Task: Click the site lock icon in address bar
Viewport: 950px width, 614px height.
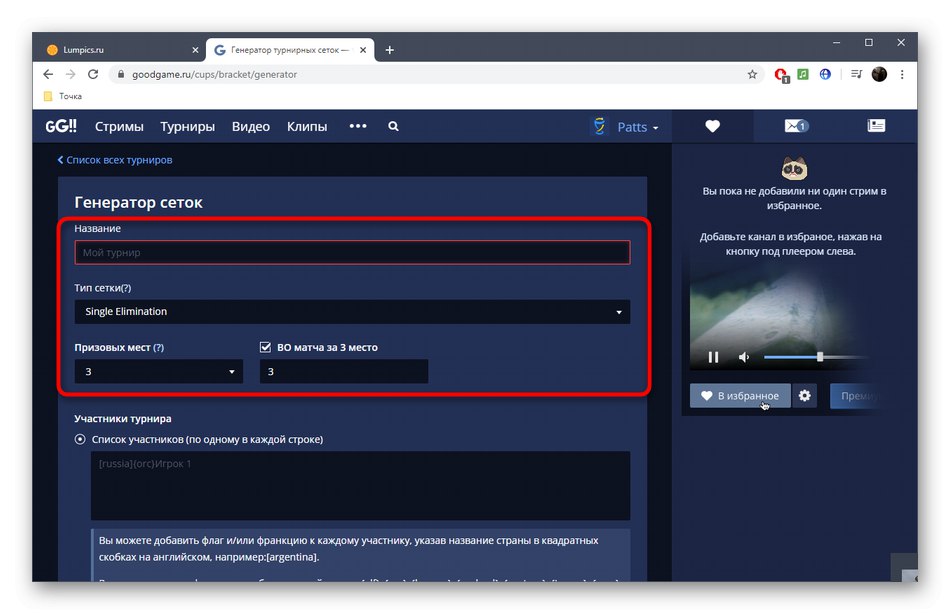Action: click(x=121, y=74)
